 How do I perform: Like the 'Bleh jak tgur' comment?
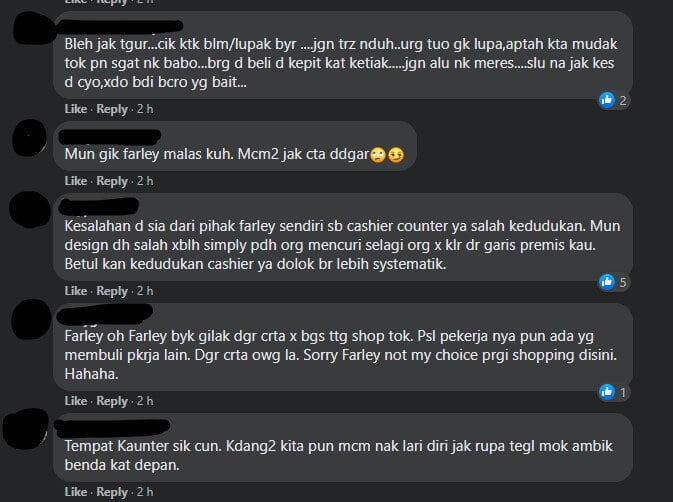click(x=76, y=109)
